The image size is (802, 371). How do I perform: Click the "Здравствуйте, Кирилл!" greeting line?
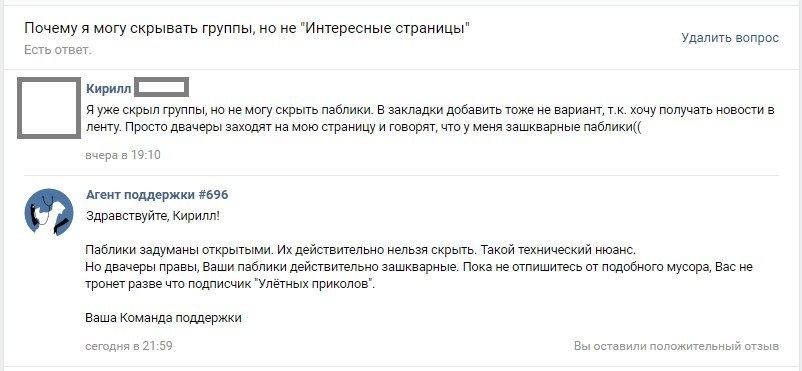(153, 216)
